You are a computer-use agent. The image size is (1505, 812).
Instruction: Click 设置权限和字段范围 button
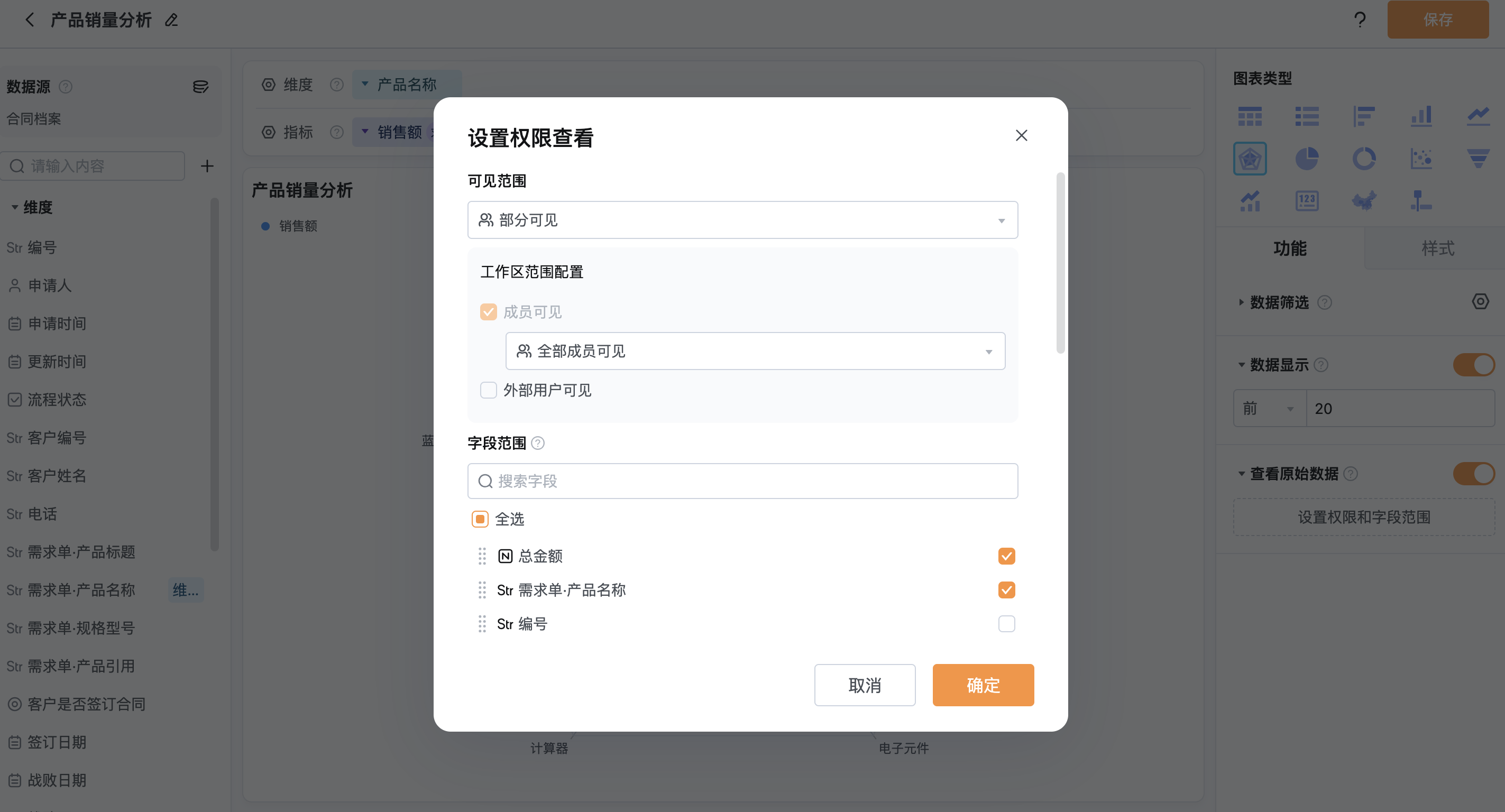[1364, 517]
